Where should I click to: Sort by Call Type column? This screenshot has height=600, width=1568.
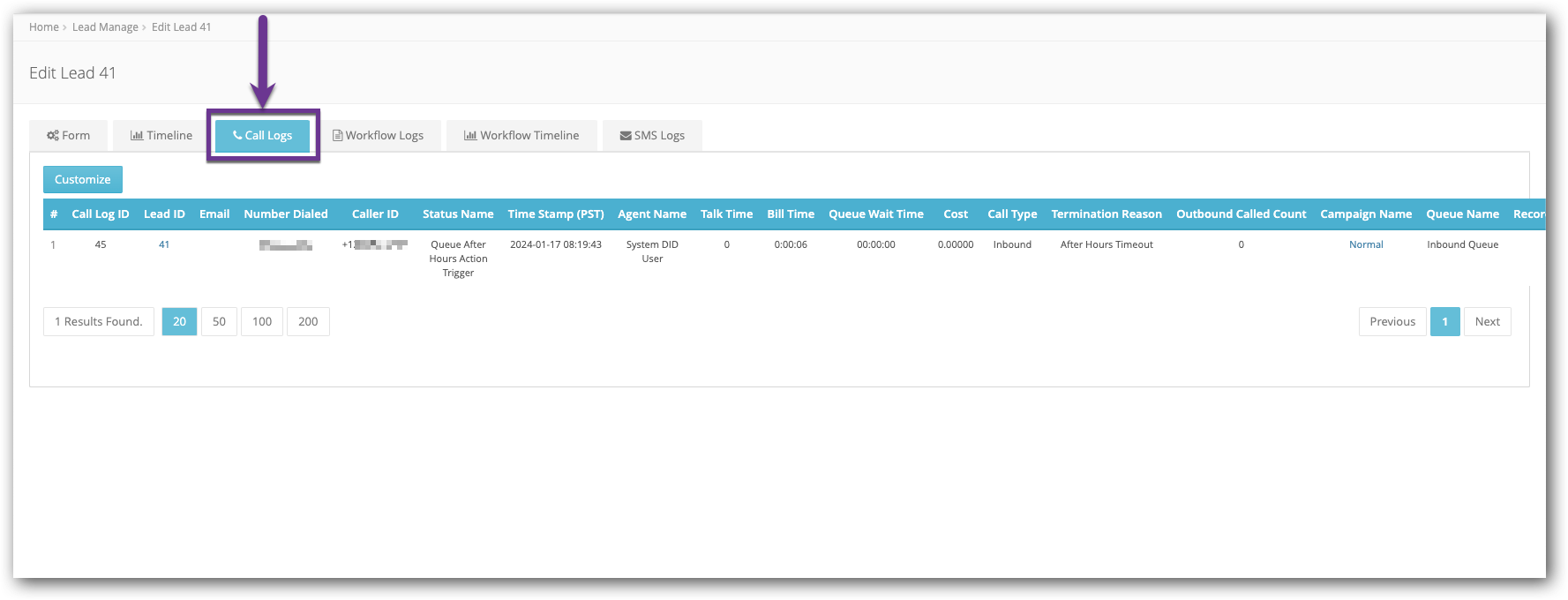(x=1012, y=214)
